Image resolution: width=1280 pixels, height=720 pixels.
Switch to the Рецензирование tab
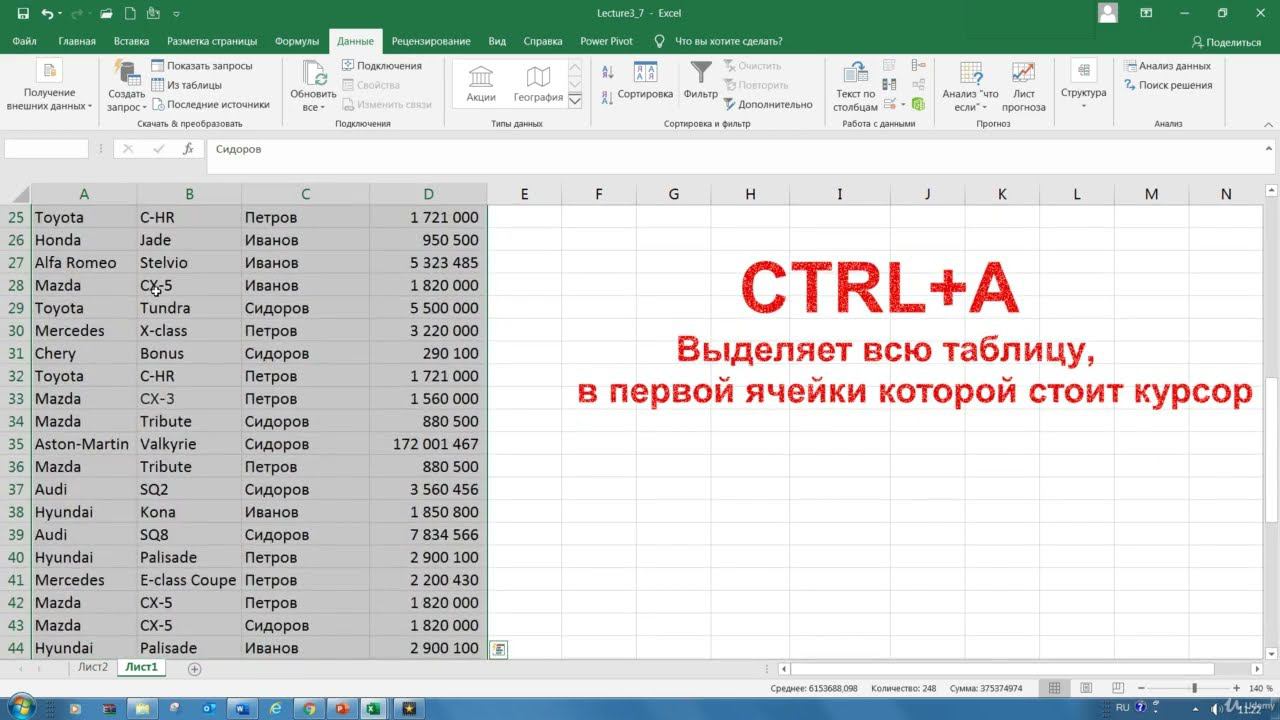431,41
